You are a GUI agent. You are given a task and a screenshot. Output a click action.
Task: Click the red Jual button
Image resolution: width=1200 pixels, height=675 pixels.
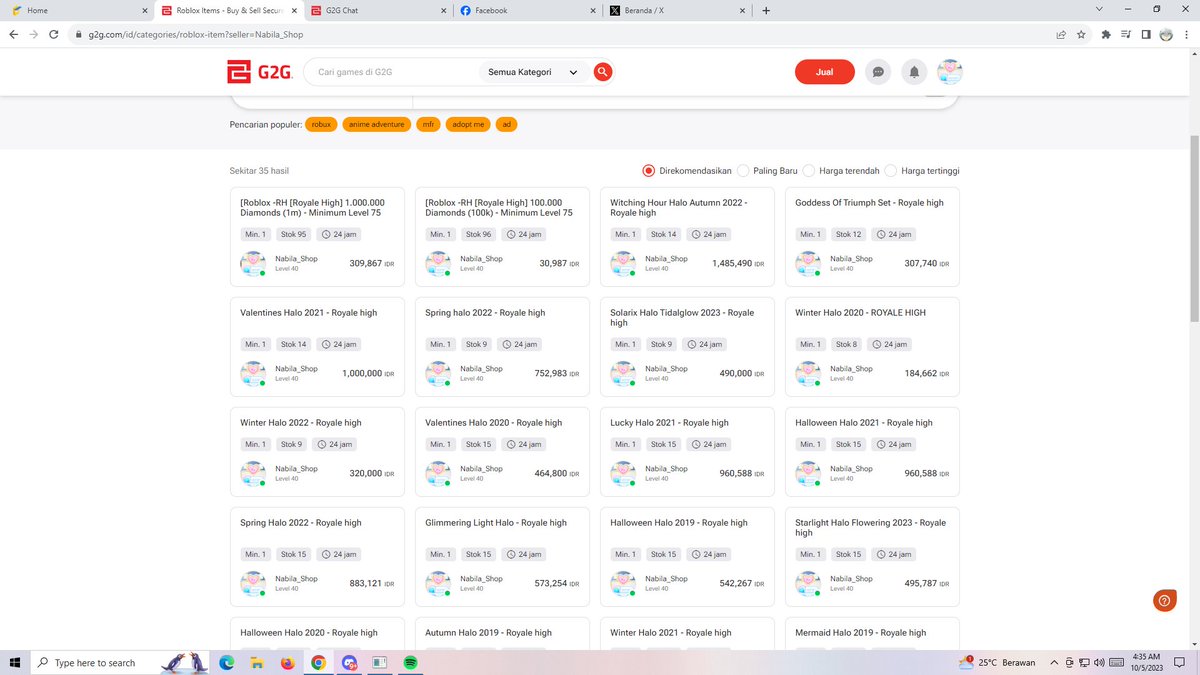(825, 72)
